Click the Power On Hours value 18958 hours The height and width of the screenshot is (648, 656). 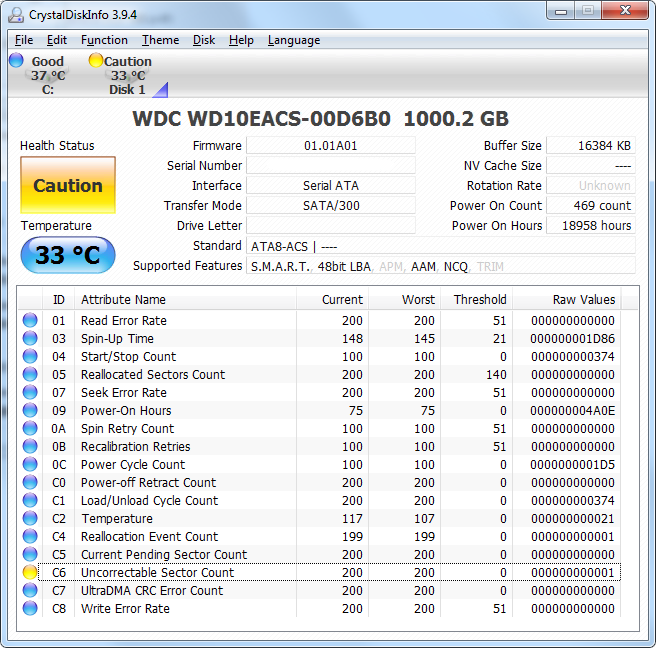591,225
